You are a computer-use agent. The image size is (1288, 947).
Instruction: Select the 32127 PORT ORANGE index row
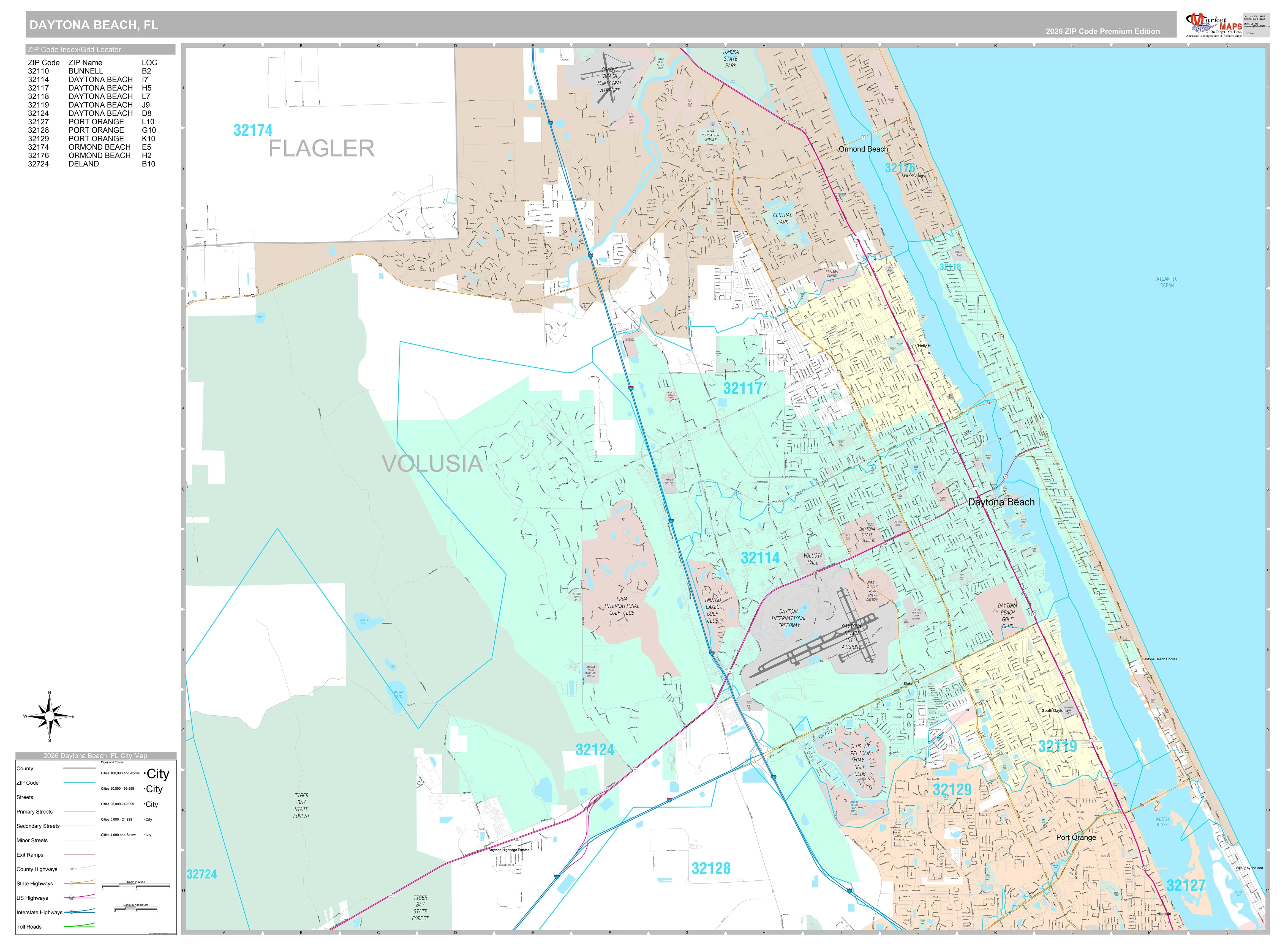click(x=92, y=122)
